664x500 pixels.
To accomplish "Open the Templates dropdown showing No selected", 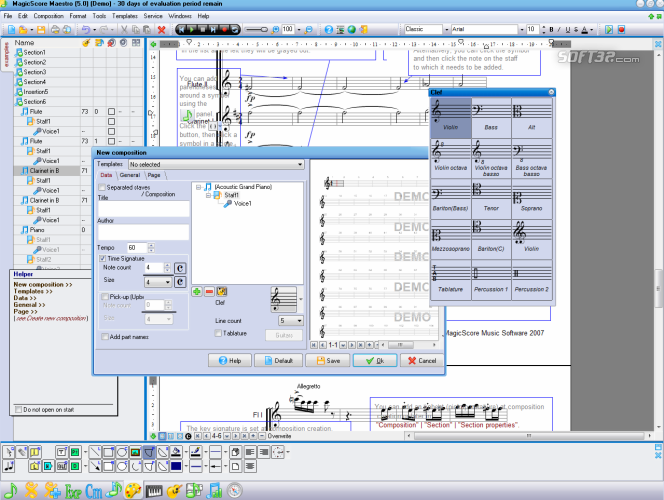I will (x=216, y=164).
